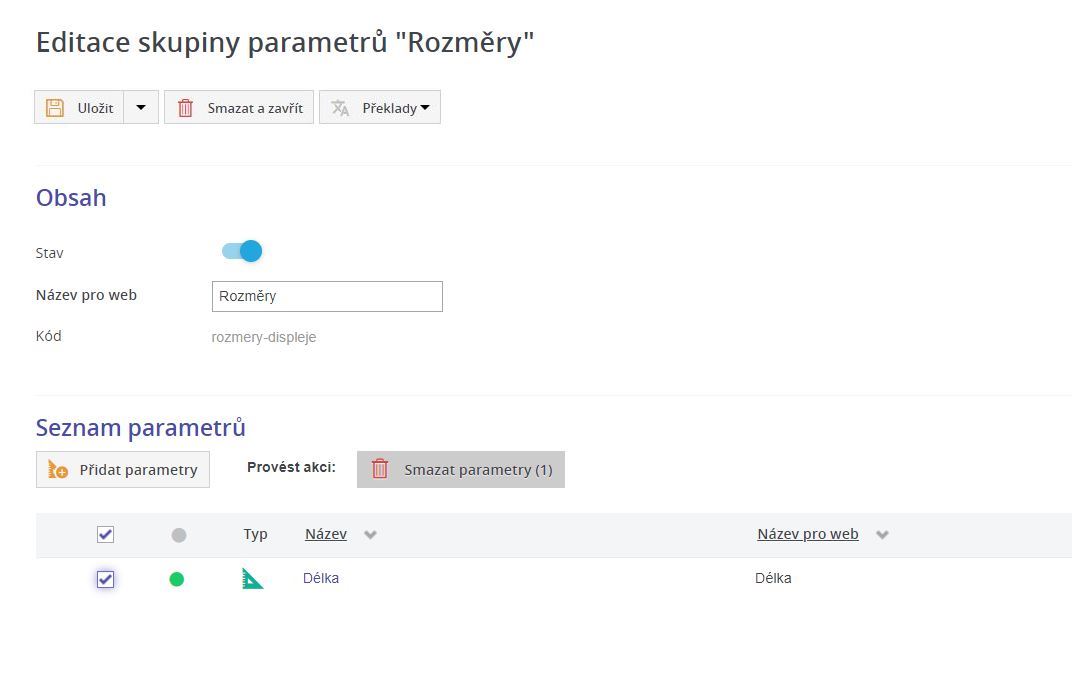The height and width of the screenshot is (694, 1072).
Task: Click the green status dot of Délka
Action: pos(177,579)
